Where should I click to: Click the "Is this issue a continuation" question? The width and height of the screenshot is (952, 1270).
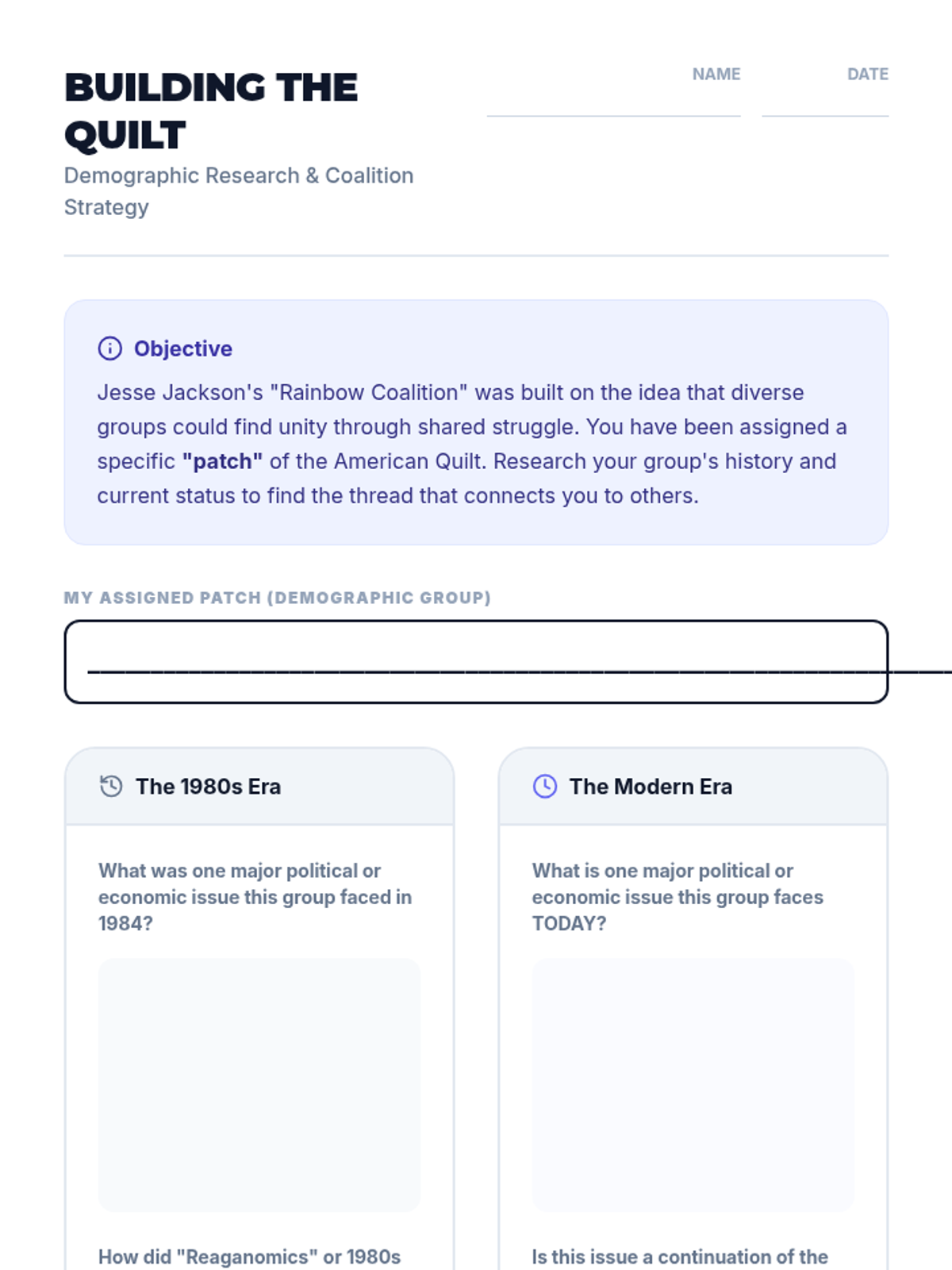pyautogui.click(x=679, y=1257)
